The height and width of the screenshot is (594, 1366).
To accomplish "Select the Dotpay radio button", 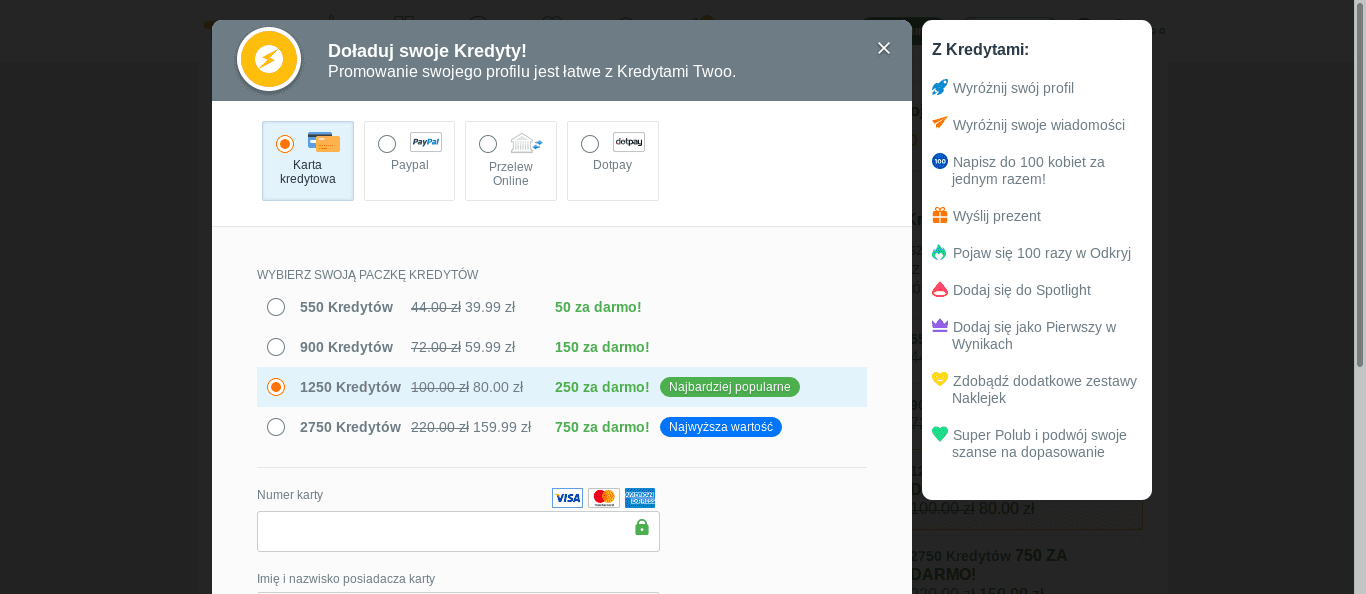I will 590,144.
